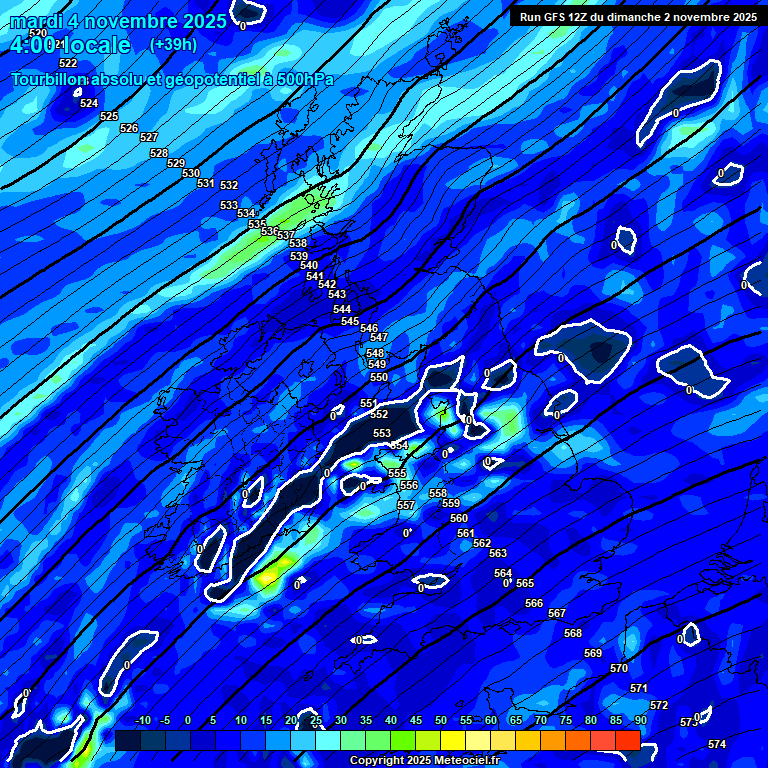Click the Copyright 2025 Meteociel.fr text
768x768 pixels.
[x=423, y=761]
